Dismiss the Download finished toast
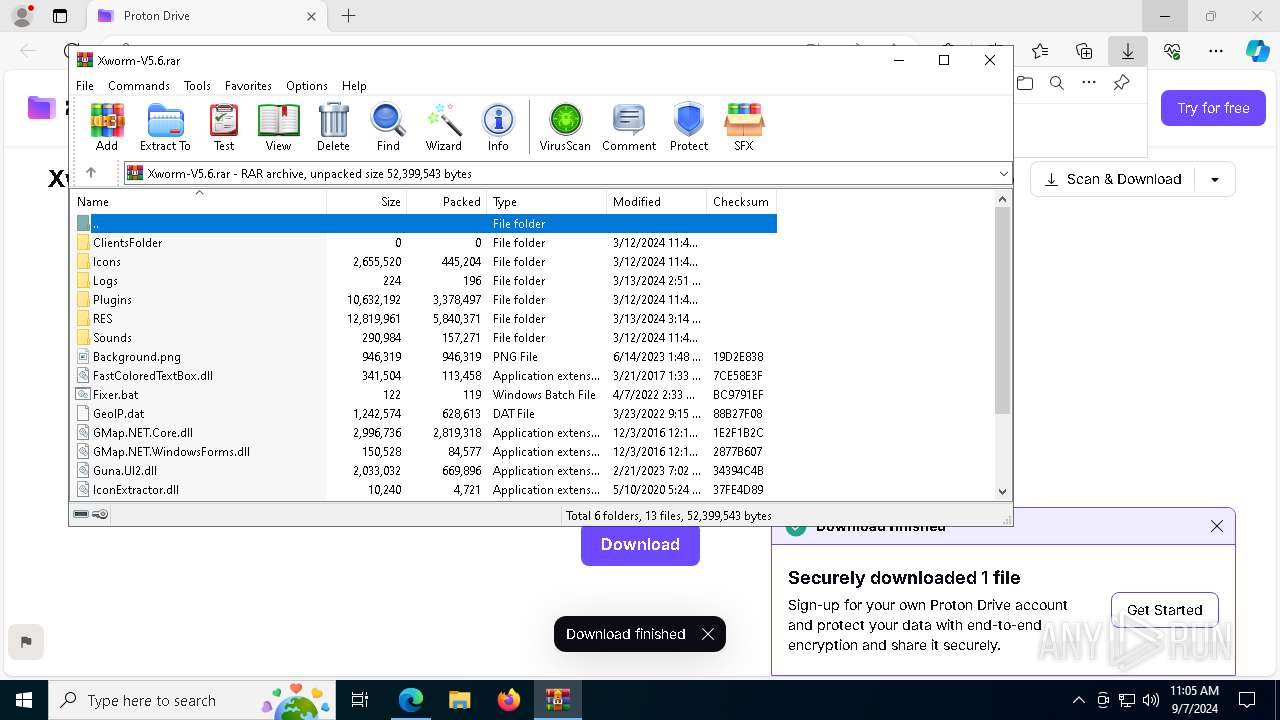The height and width of the screenshot is (720, 1280). click(708, 634)
